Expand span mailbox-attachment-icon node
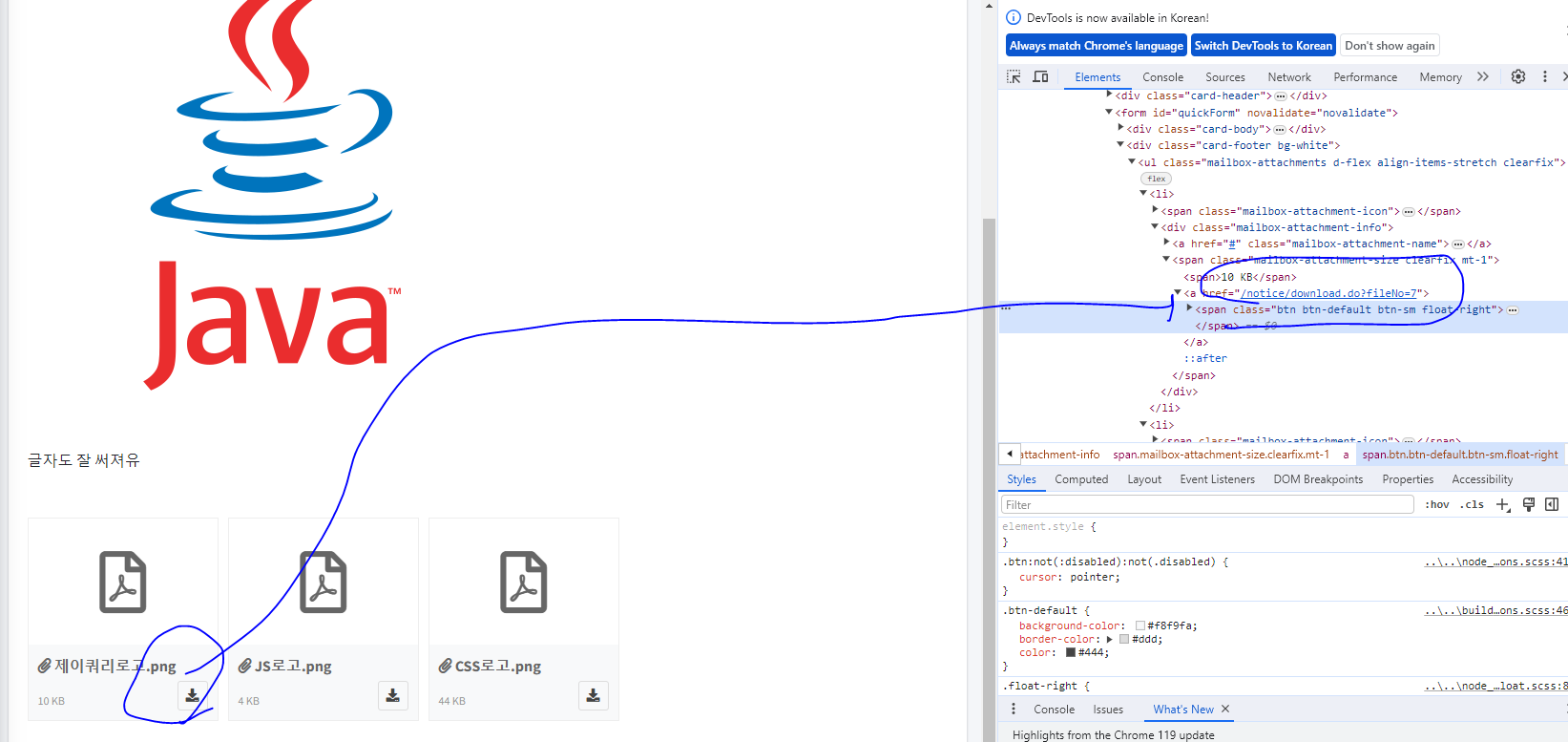The width and height of the screenshot is (1568, 742). (1155, 210)
